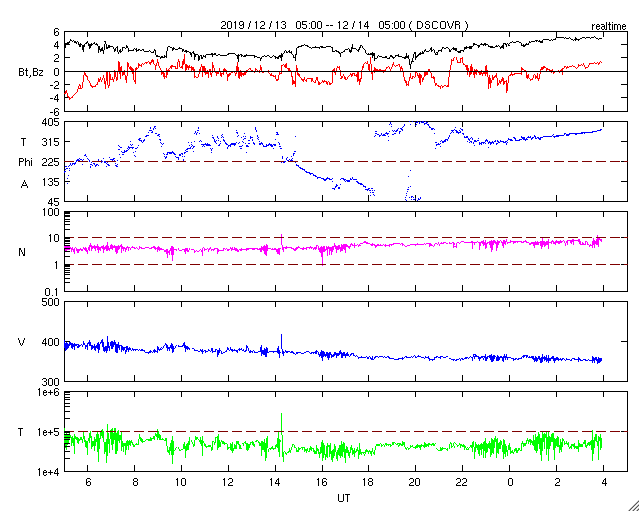Click the '315' value on Phi axis
Screen dimensions: 640x512
[x=52, y=142]
